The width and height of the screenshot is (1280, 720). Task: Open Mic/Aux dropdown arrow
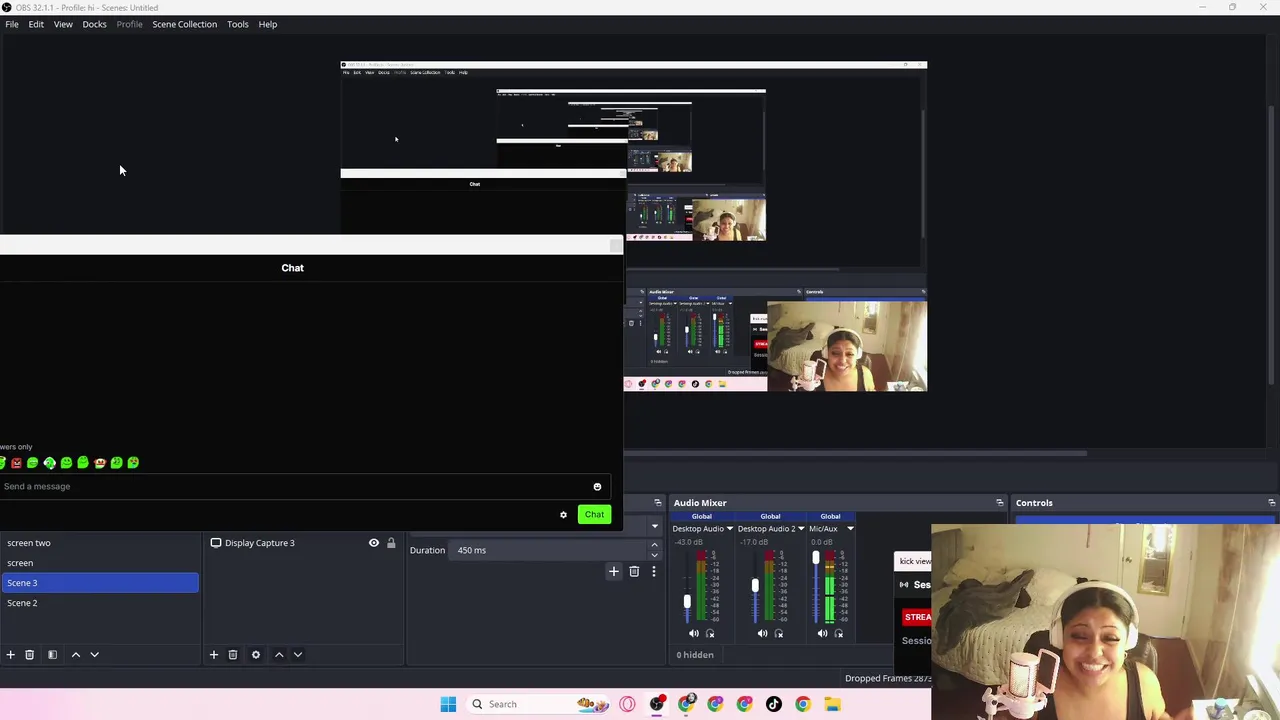(x=850, y=529)
